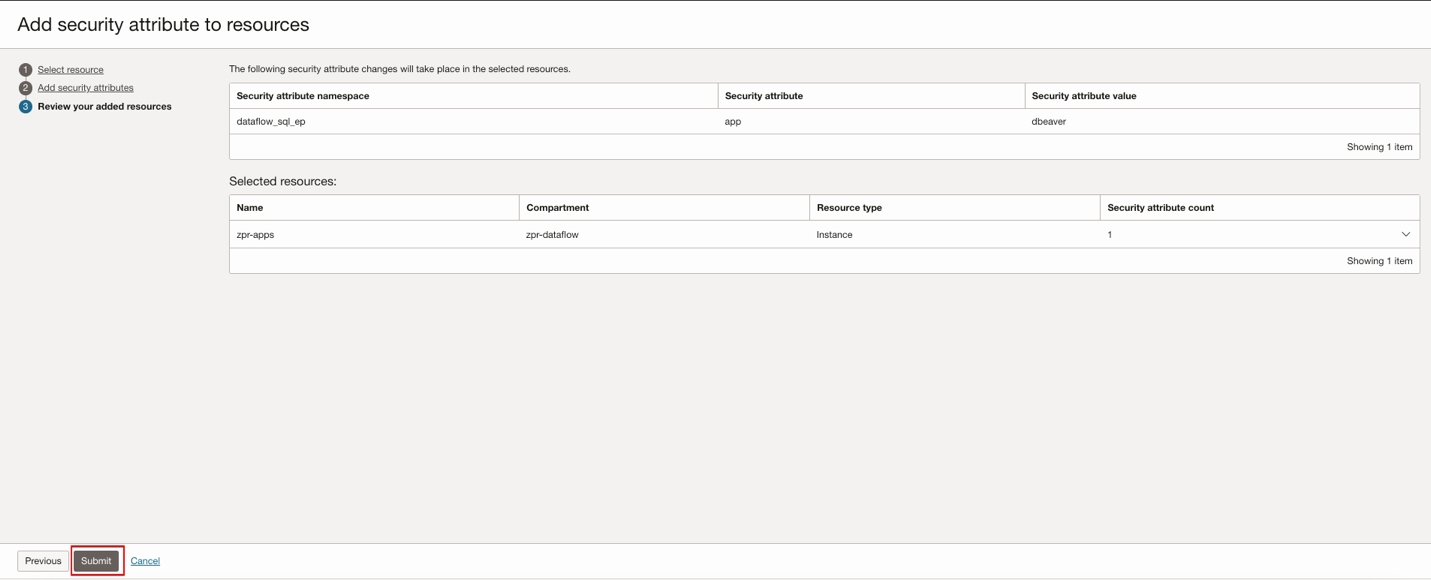
Task: Click the step 1 number icon
Action: click(x=25, y=70)
